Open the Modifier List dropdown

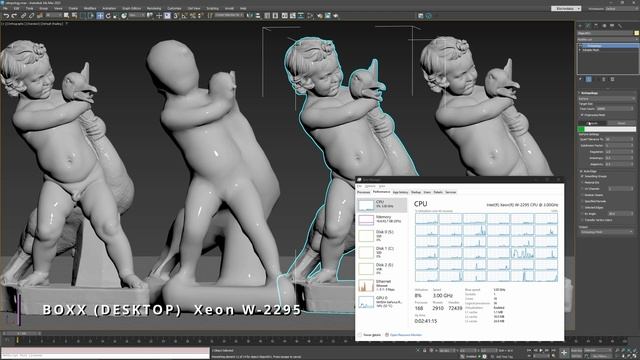[x=607, y=40]
